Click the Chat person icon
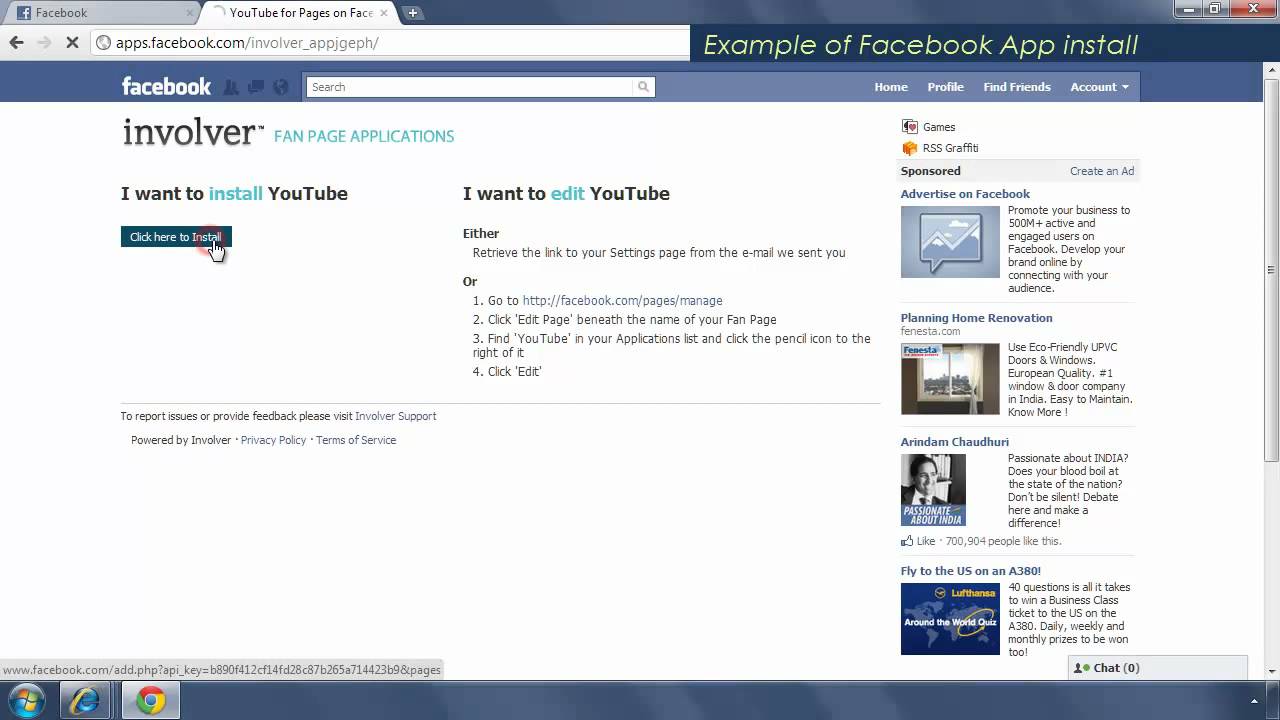Image resolution: width=1280 pixels, height=720 pixels. 1081,668
